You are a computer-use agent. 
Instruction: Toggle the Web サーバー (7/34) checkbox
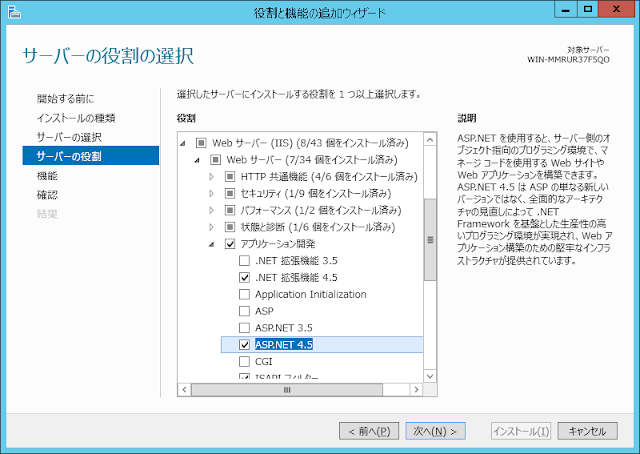click(215, 160)
